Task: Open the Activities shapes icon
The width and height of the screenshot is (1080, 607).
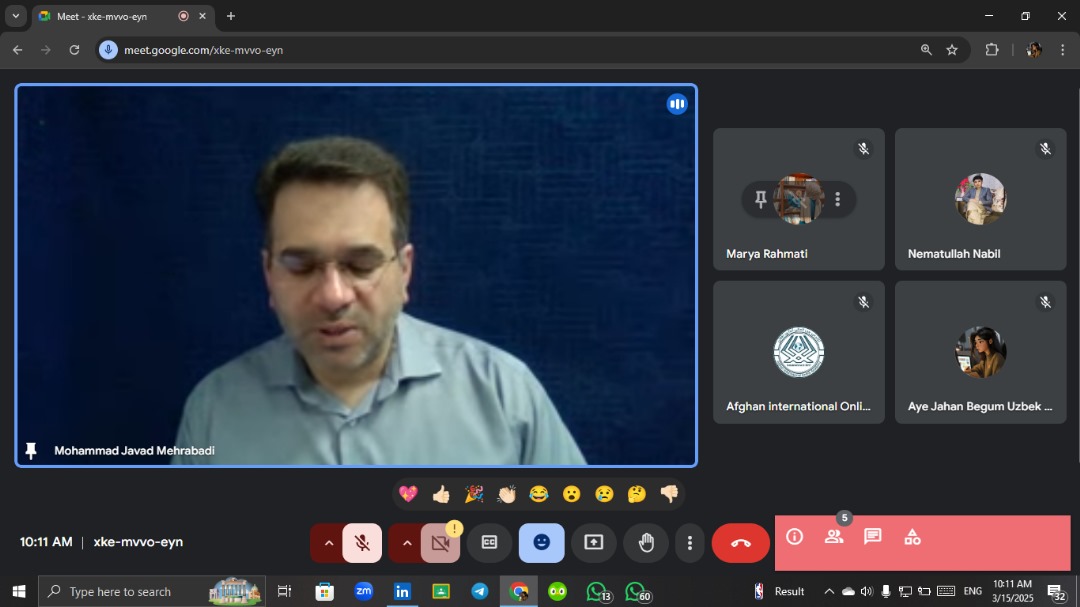Action: point(912,537)
